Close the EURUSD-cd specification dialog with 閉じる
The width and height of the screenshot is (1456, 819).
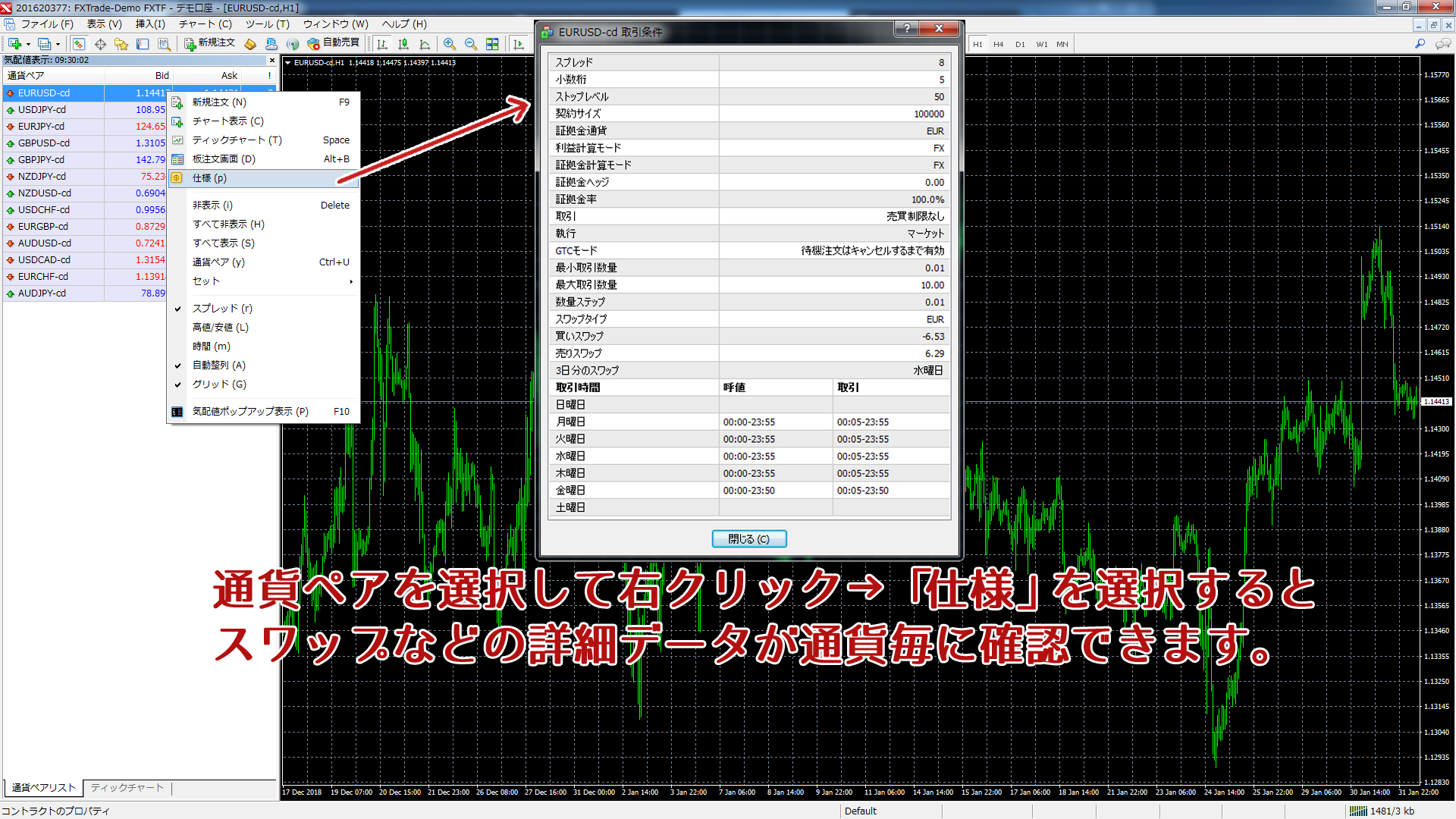(x=748, y=538)
